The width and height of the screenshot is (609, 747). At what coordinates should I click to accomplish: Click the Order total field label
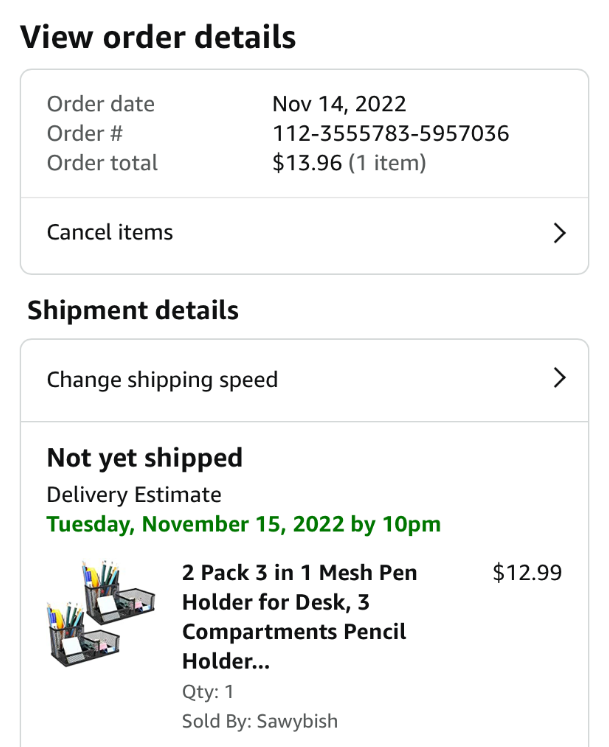click(102, 163)
